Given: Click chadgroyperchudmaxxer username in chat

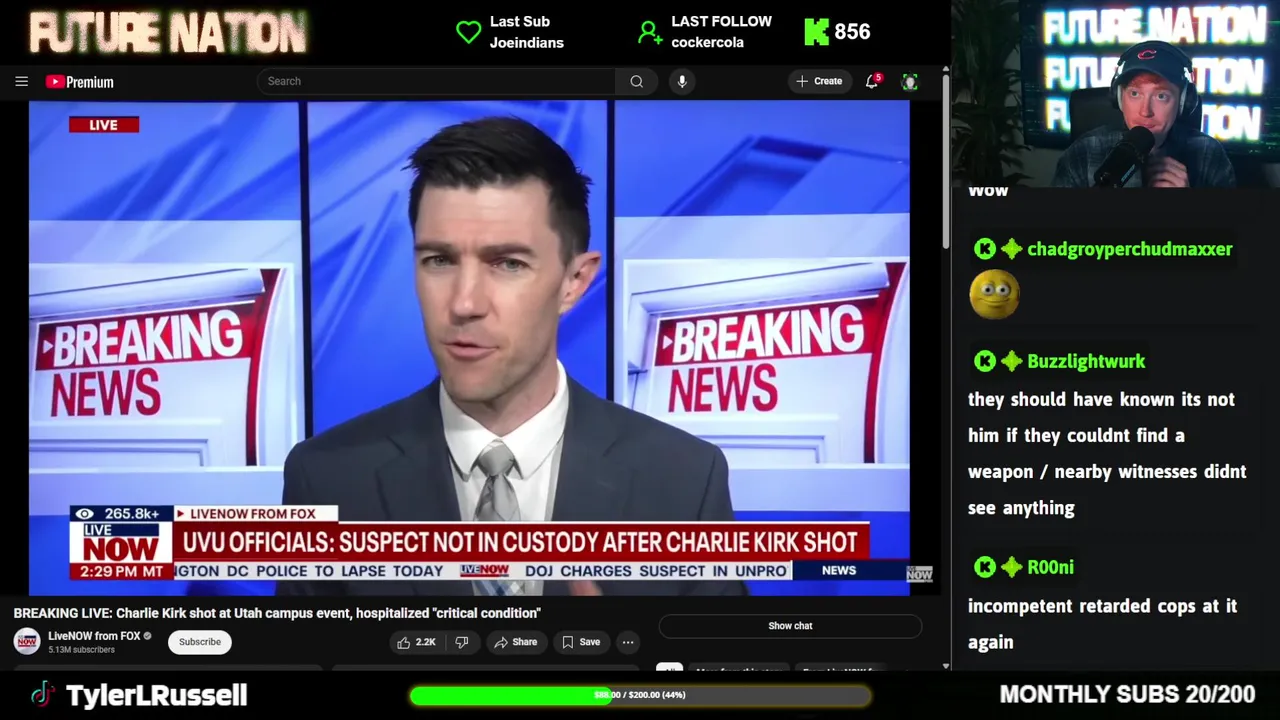Looking at the screenshot, I should (1130, 249).
